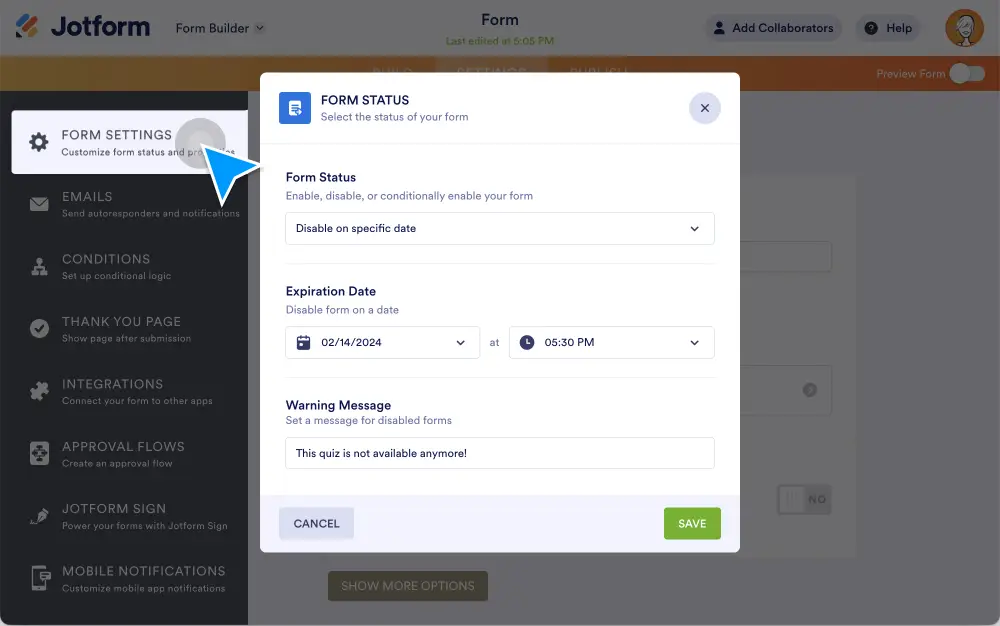
Task: Click the Thank You Page checkmark icon
Action: point(39,329)
